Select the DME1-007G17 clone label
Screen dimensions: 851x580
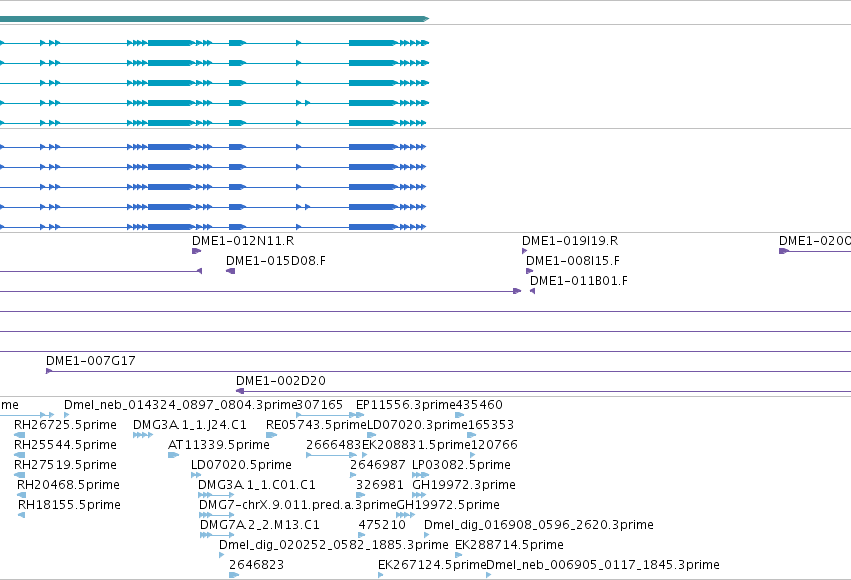[91, 361]
